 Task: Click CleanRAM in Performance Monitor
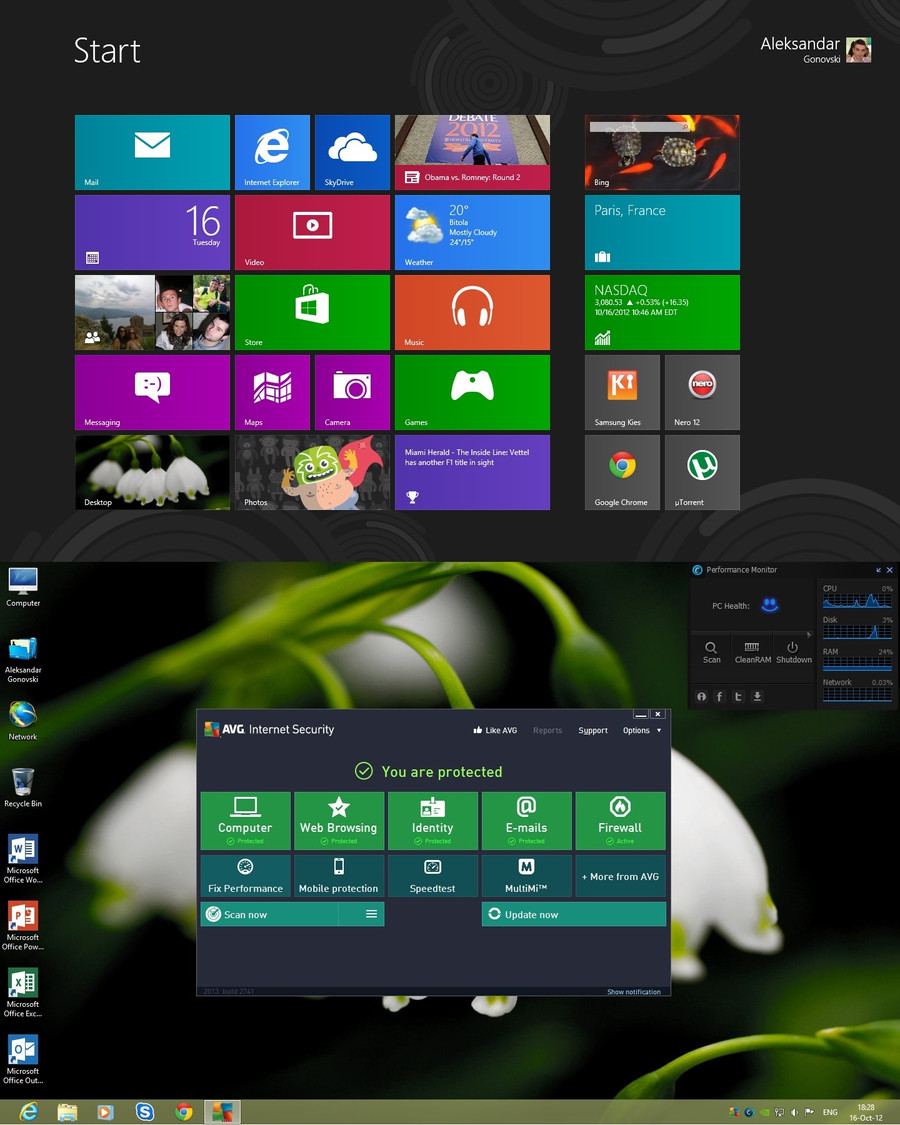pos(753,652)
